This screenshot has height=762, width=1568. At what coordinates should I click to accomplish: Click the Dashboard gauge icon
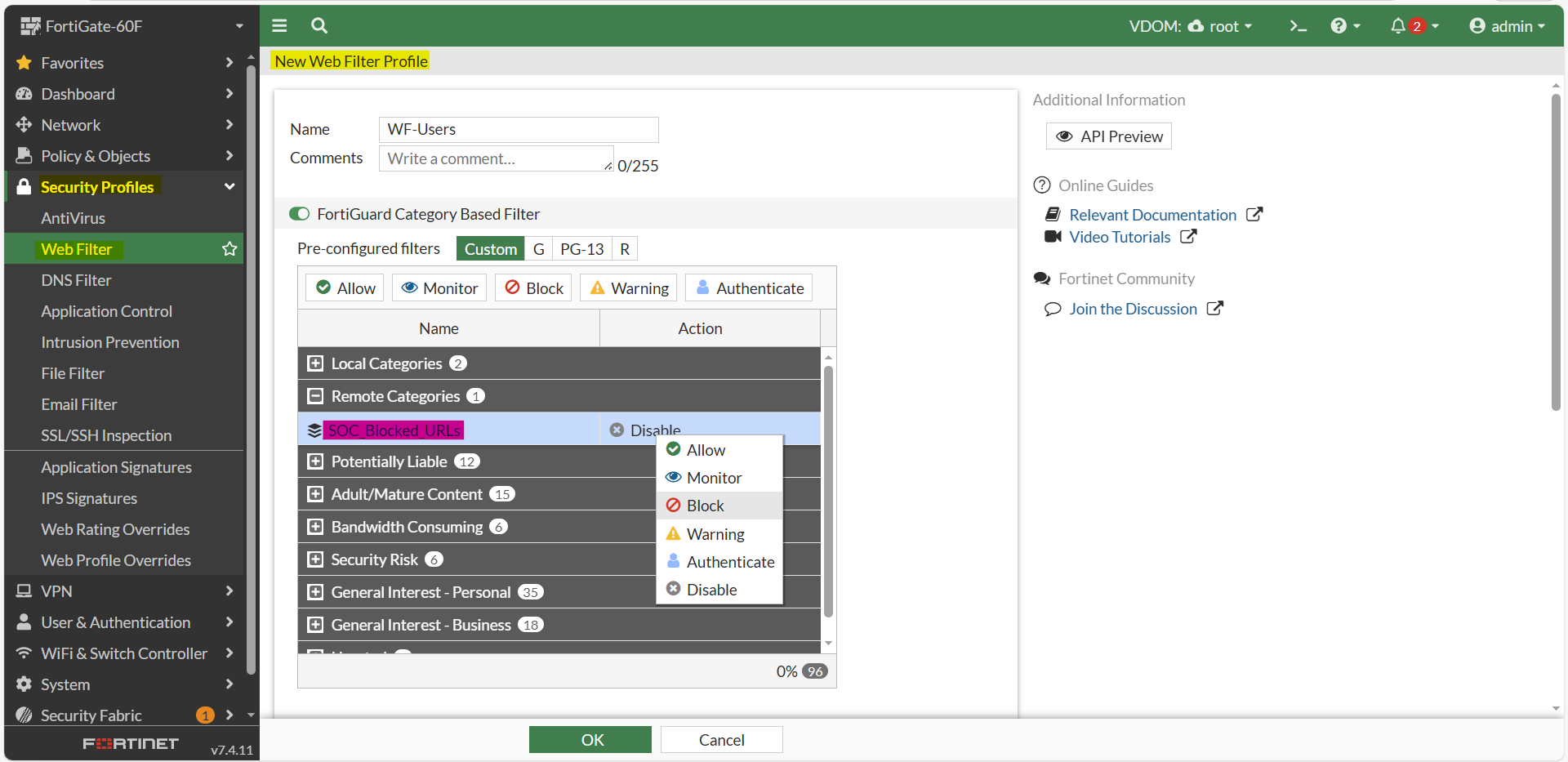point(24,94)
